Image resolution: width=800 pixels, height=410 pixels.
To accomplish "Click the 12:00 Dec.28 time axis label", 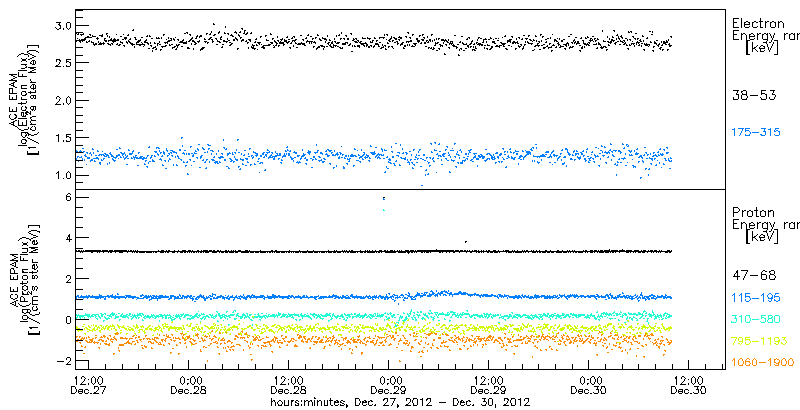I will click(x=289, y=385).
